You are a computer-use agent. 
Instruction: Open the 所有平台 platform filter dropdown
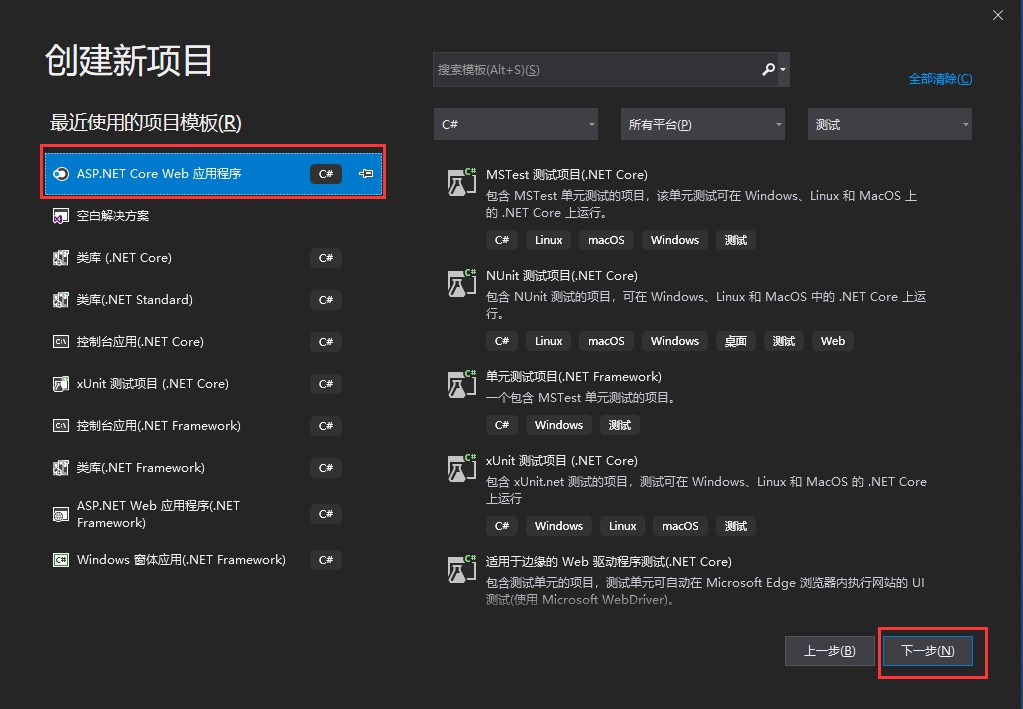coord(703,124)
